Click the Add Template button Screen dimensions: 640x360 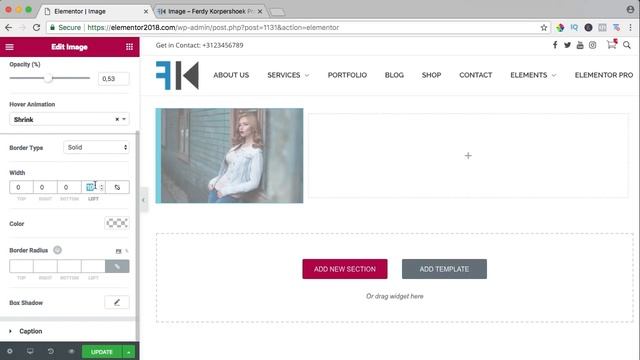point(444,269)
